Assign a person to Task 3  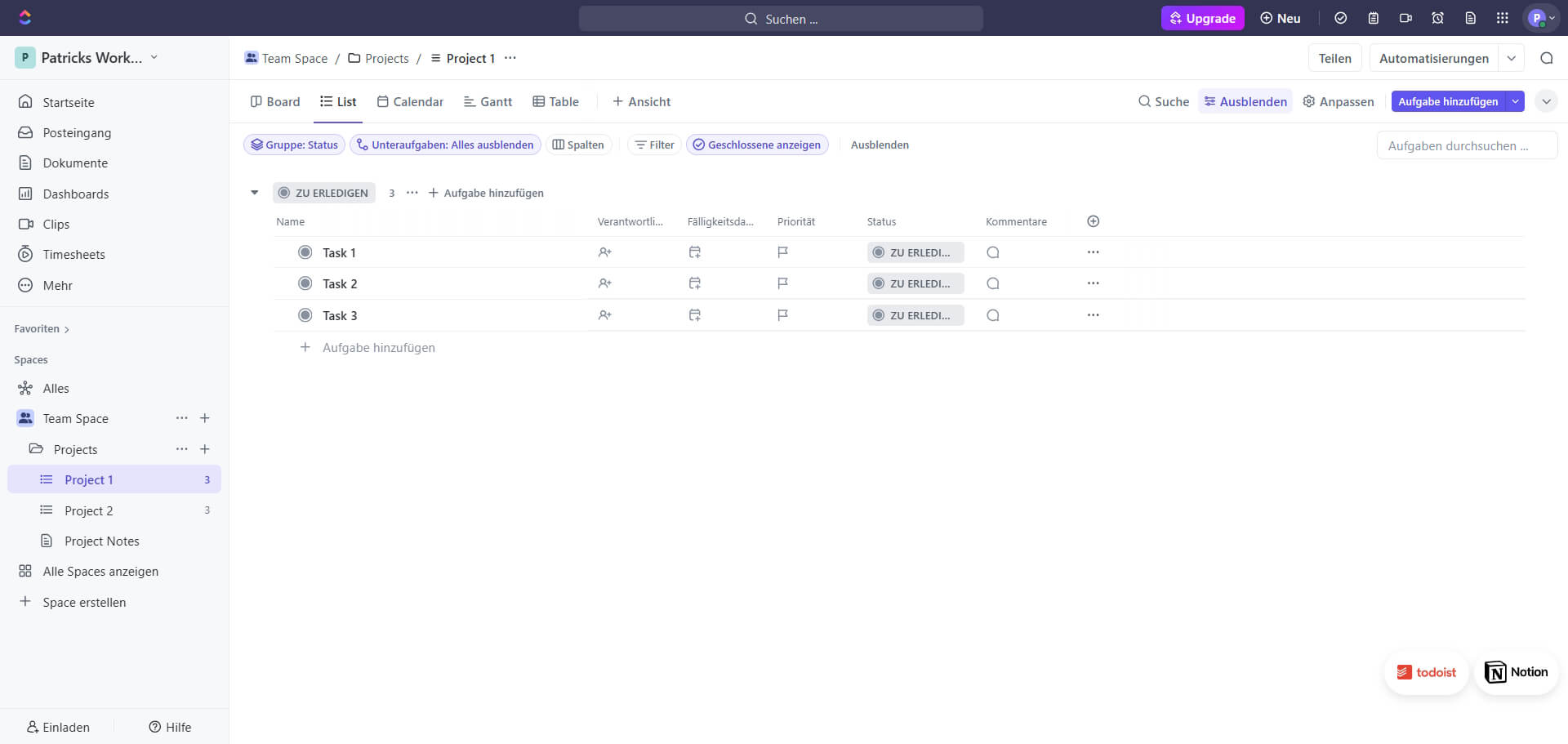point(604,315)
